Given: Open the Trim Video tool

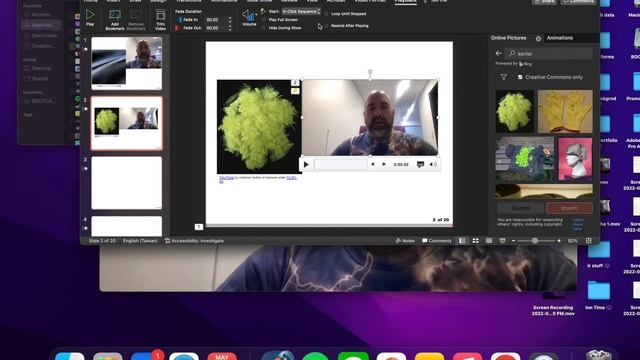Looking at the screenshot, I should point(160,20).
